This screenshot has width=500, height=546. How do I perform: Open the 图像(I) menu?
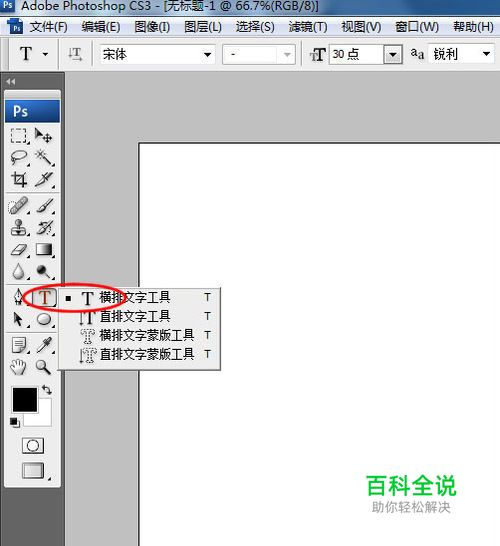pyautogui.click(x=152, y=26)
